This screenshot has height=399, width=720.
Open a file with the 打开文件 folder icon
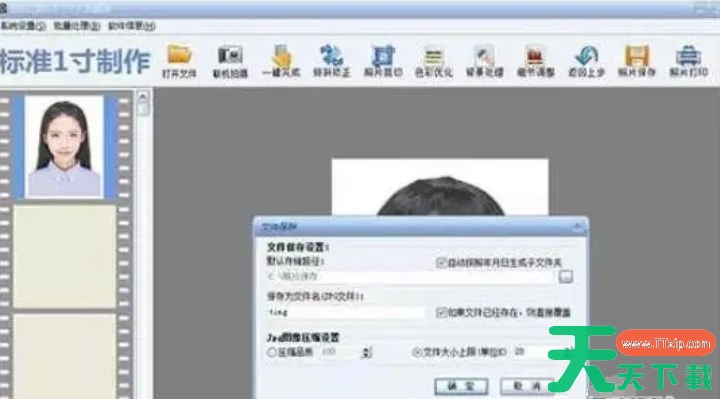179,61
